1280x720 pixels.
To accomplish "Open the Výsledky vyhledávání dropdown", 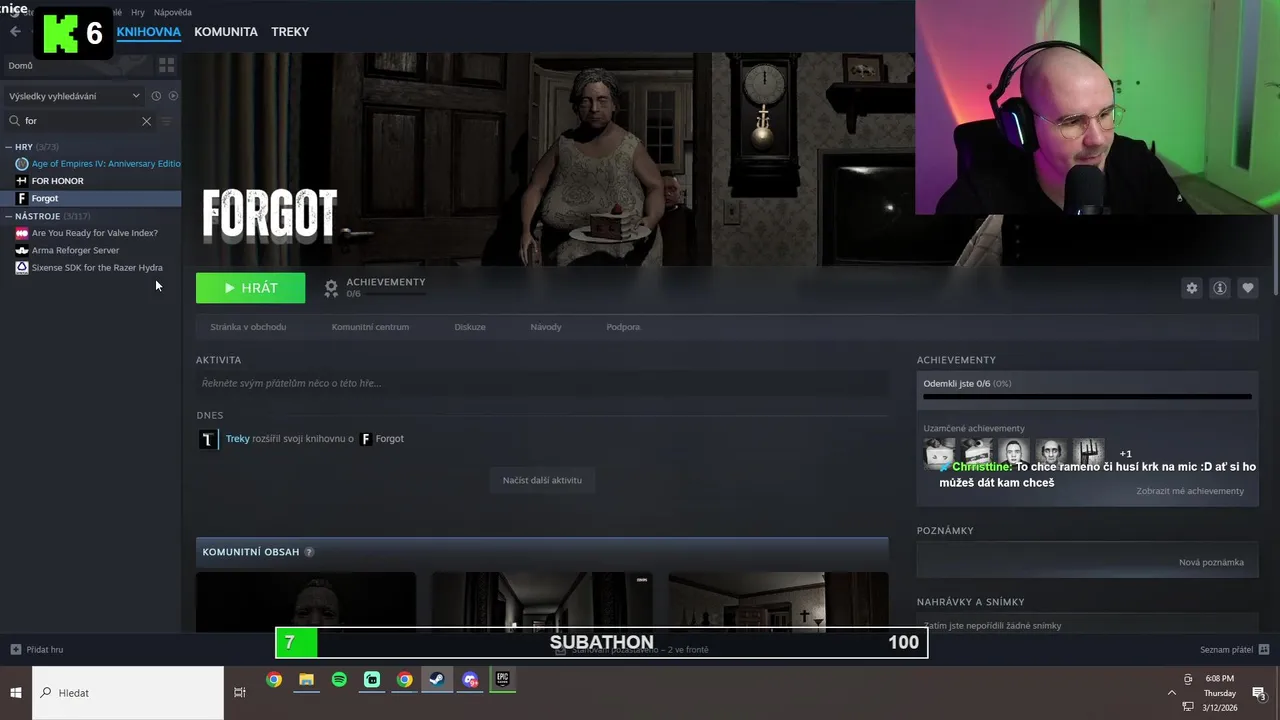I will click(x=74, y=96).
